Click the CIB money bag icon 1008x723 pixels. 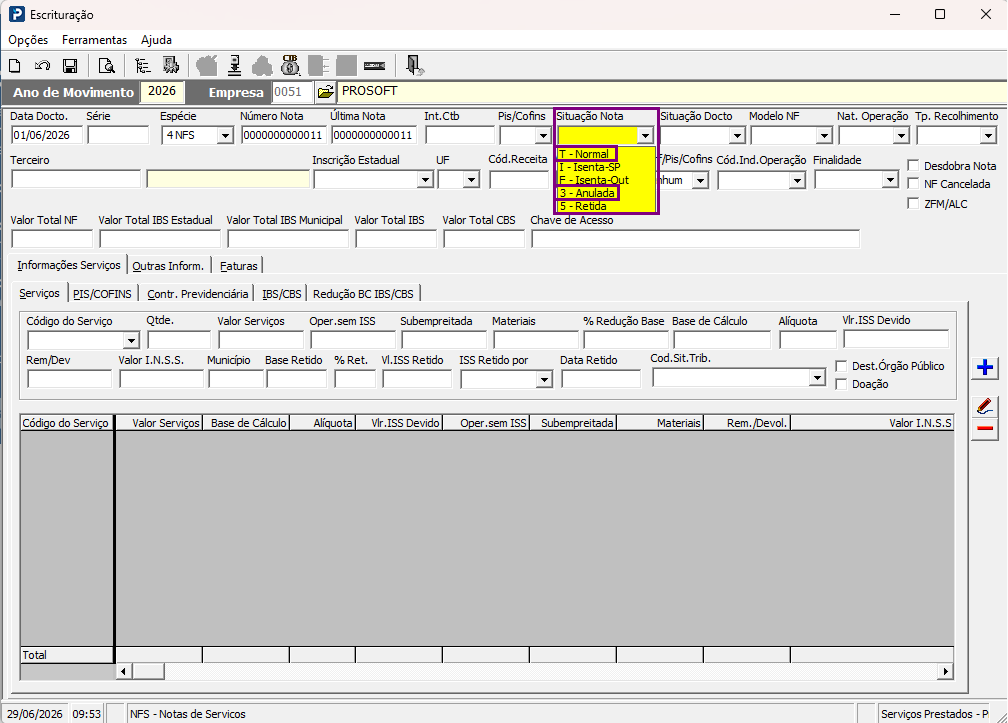pos(291,65)
